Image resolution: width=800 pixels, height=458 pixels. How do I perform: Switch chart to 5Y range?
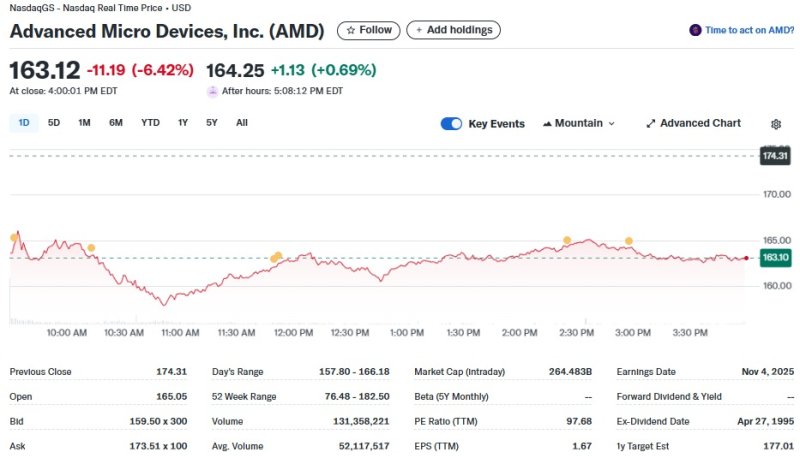click(x=212, y=123)
